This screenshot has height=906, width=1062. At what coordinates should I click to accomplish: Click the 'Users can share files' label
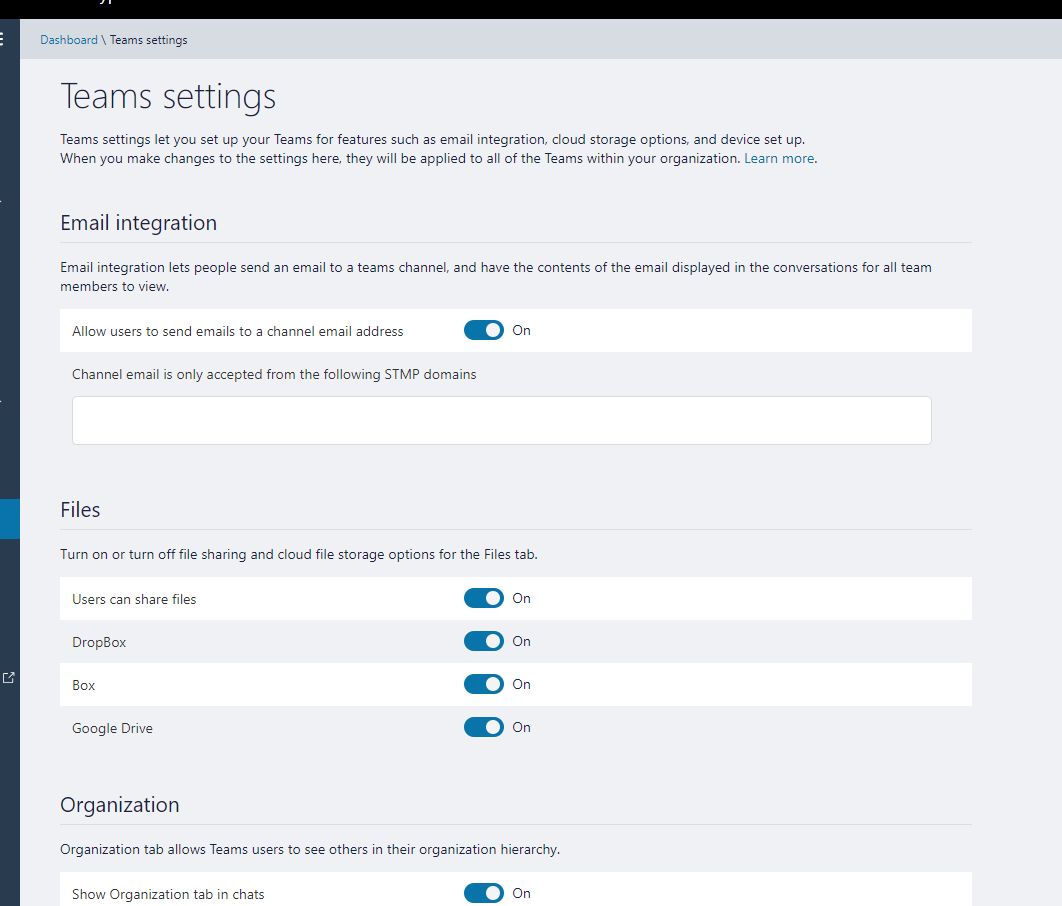(134, 599)
